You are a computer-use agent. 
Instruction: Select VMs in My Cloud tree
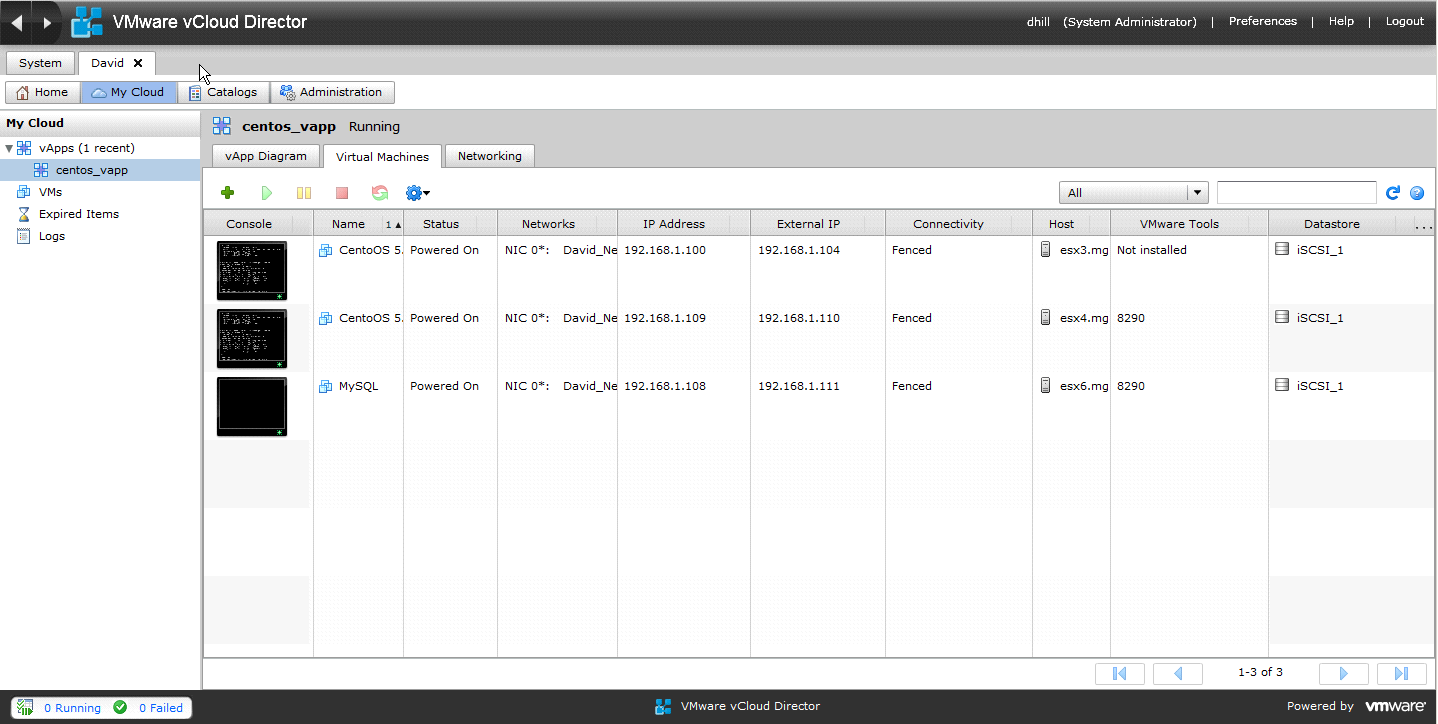tap(50, 192)
